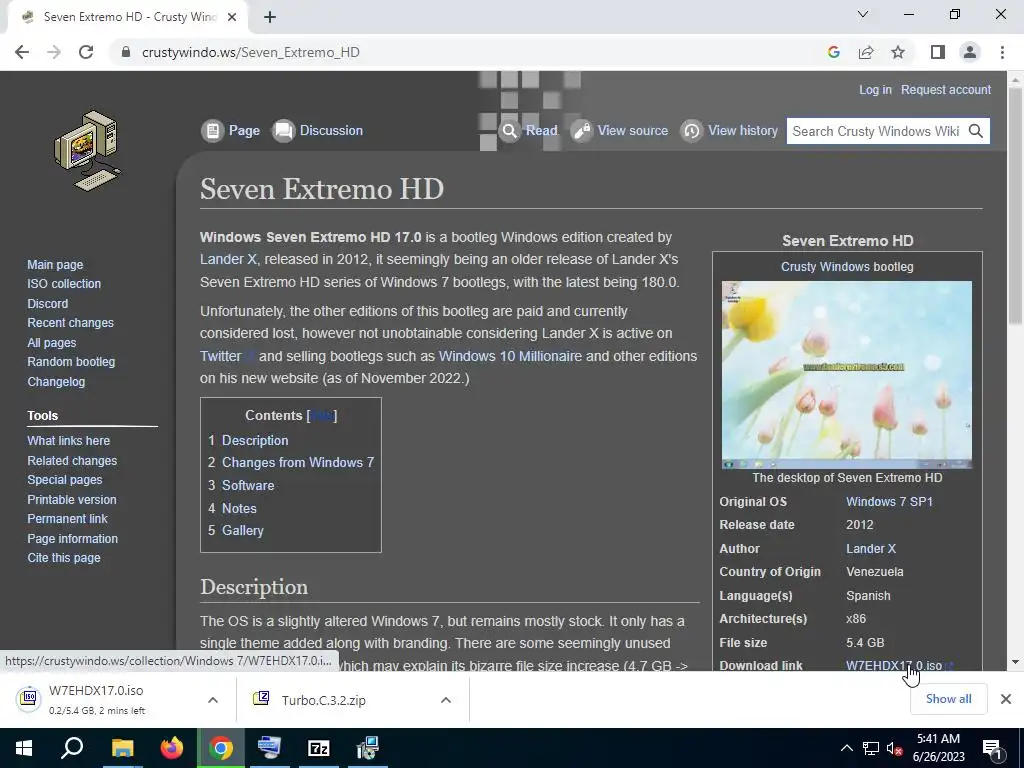The width and height of the screenshot is (1024, 768).
Task: Toggle the Contents box hide link
Action: click(x=322, y=415)
